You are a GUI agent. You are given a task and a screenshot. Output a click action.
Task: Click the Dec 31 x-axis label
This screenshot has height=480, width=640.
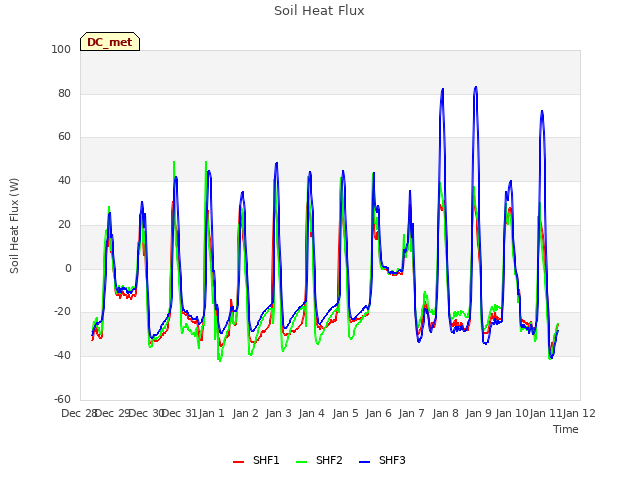click(179, 413)
